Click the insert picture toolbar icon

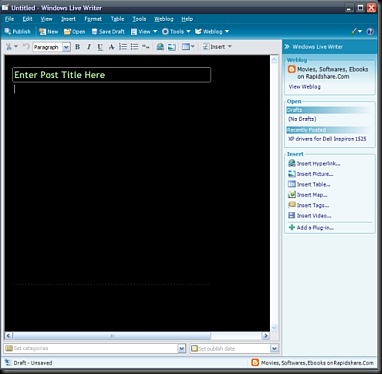pyautogui.click(x=172, y=47)
